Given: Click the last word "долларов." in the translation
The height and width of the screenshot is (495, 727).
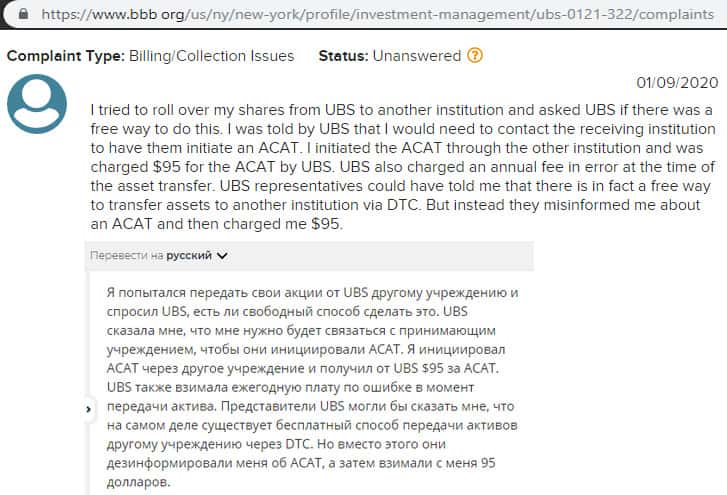Looking at the screenshot, I should (136, 483).
